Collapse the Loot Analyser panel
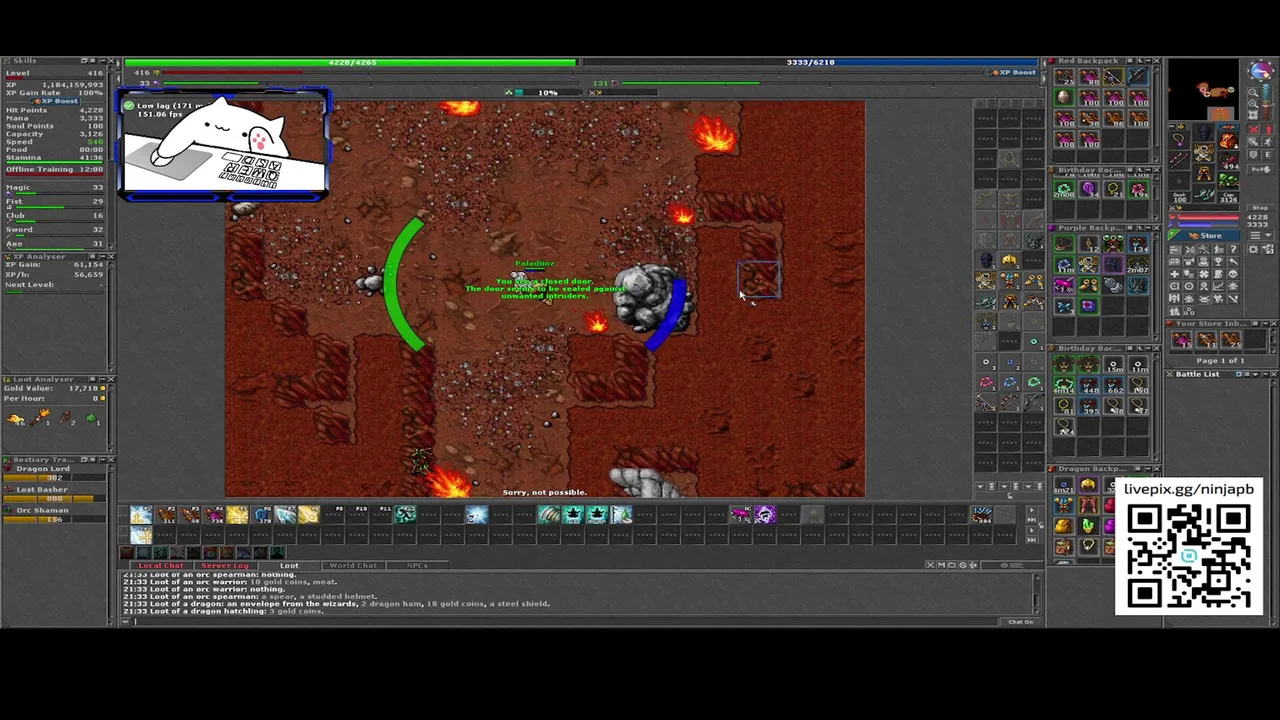Viewport: 1280px width, 720px height. [x=103, y=379]
